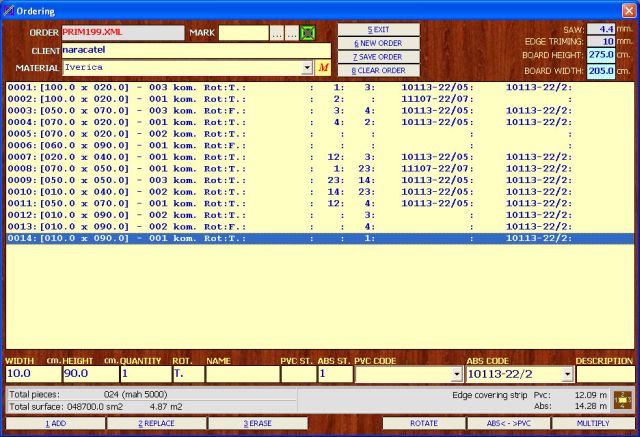Open the ABS CODE dropdown arrow
Screen dimensions: 640x437
[567, 374]
